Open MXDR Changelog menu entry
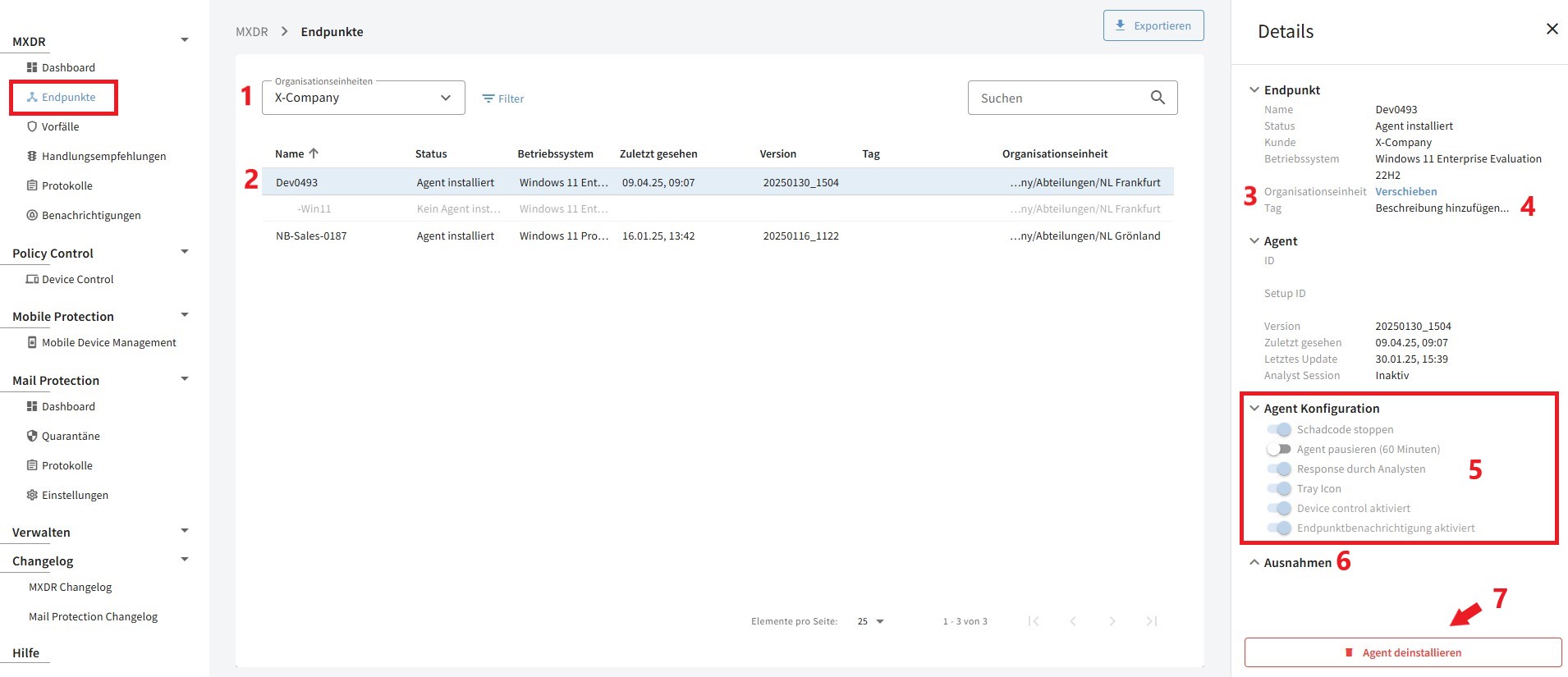Image resolution: width=1568 pixels, height=677 pixels. tap(70, 587)
